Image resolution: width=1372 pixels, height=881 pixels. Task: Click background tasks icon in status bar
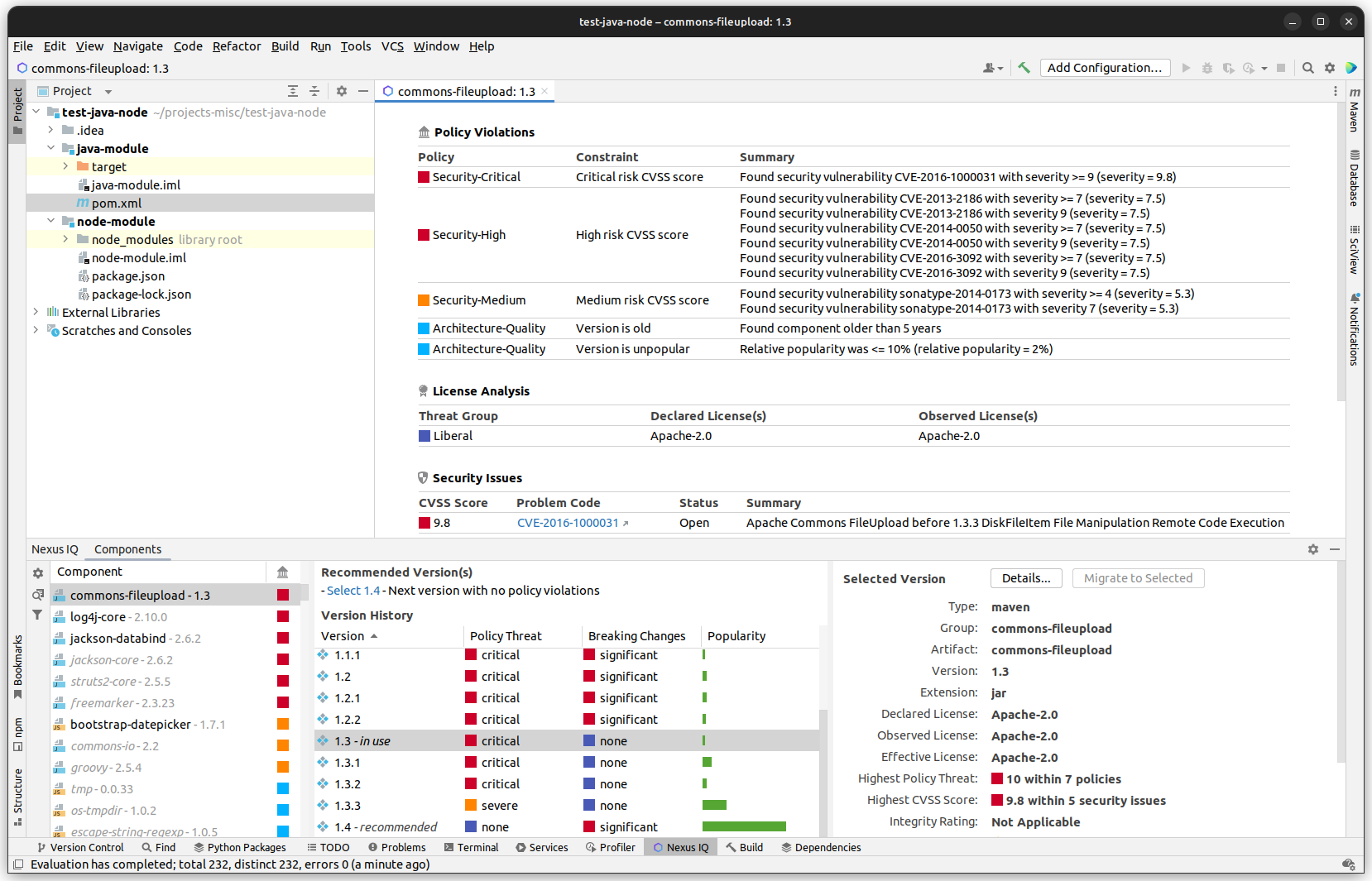coord(1347,864)
